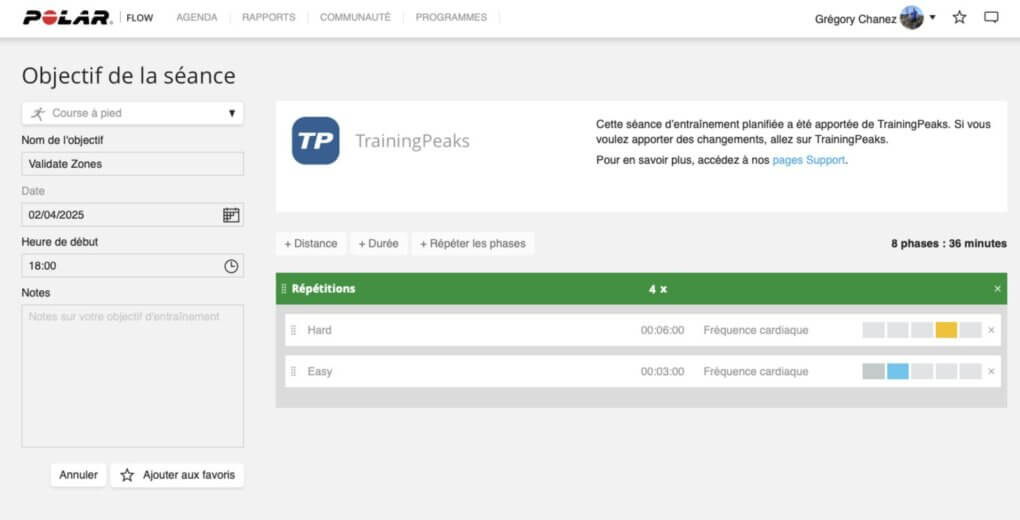Screen dimensions: 1020x520
Task: Click the Objectif de la séance heading
Action: click(129, 75)
